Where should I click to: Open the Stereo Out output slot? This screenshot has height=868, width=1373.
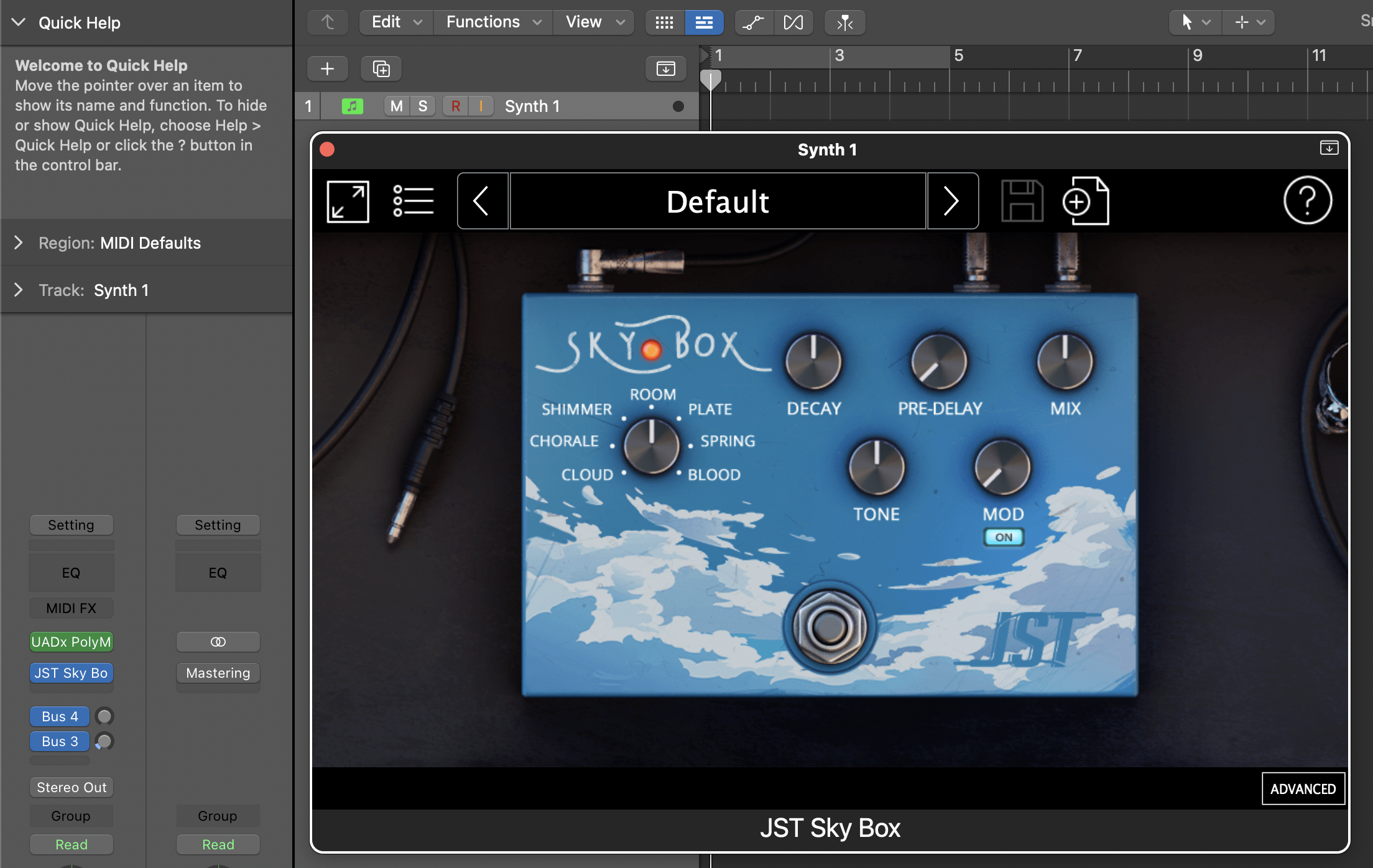pos(72,787)
